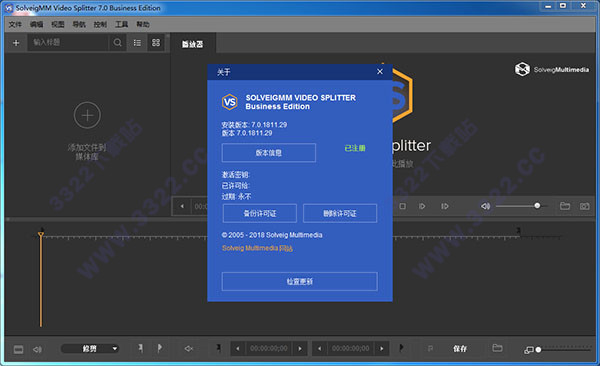
Task: Click the player volume speaker icon
Action: click(x=485, y=206)
